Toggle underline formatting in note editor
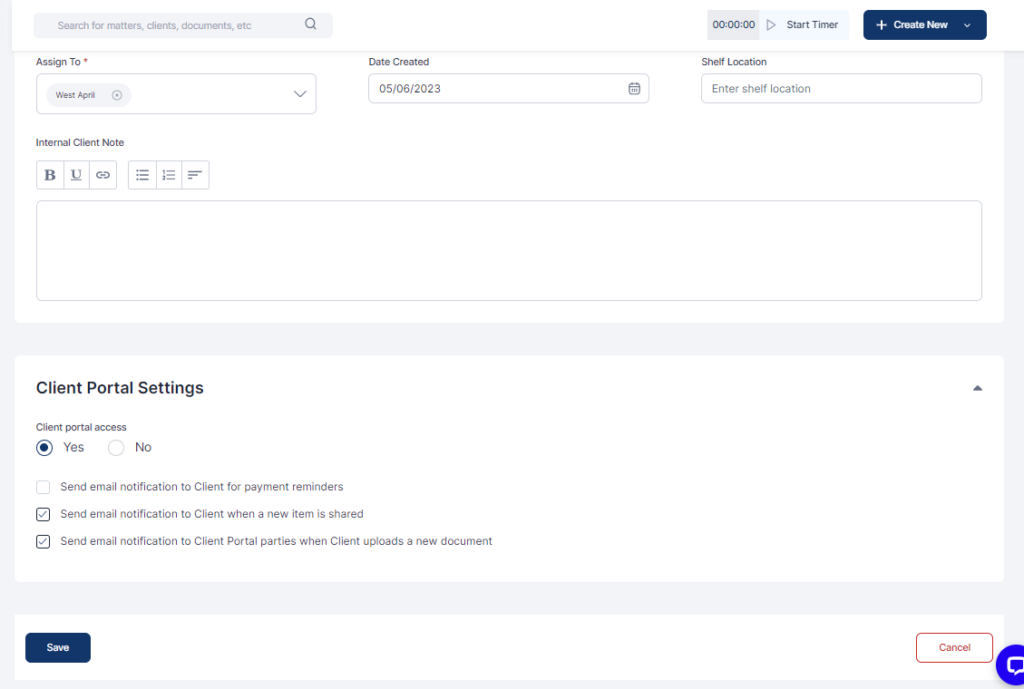The height and width of the screenshot is (689, 1024). tap(76, 175)
